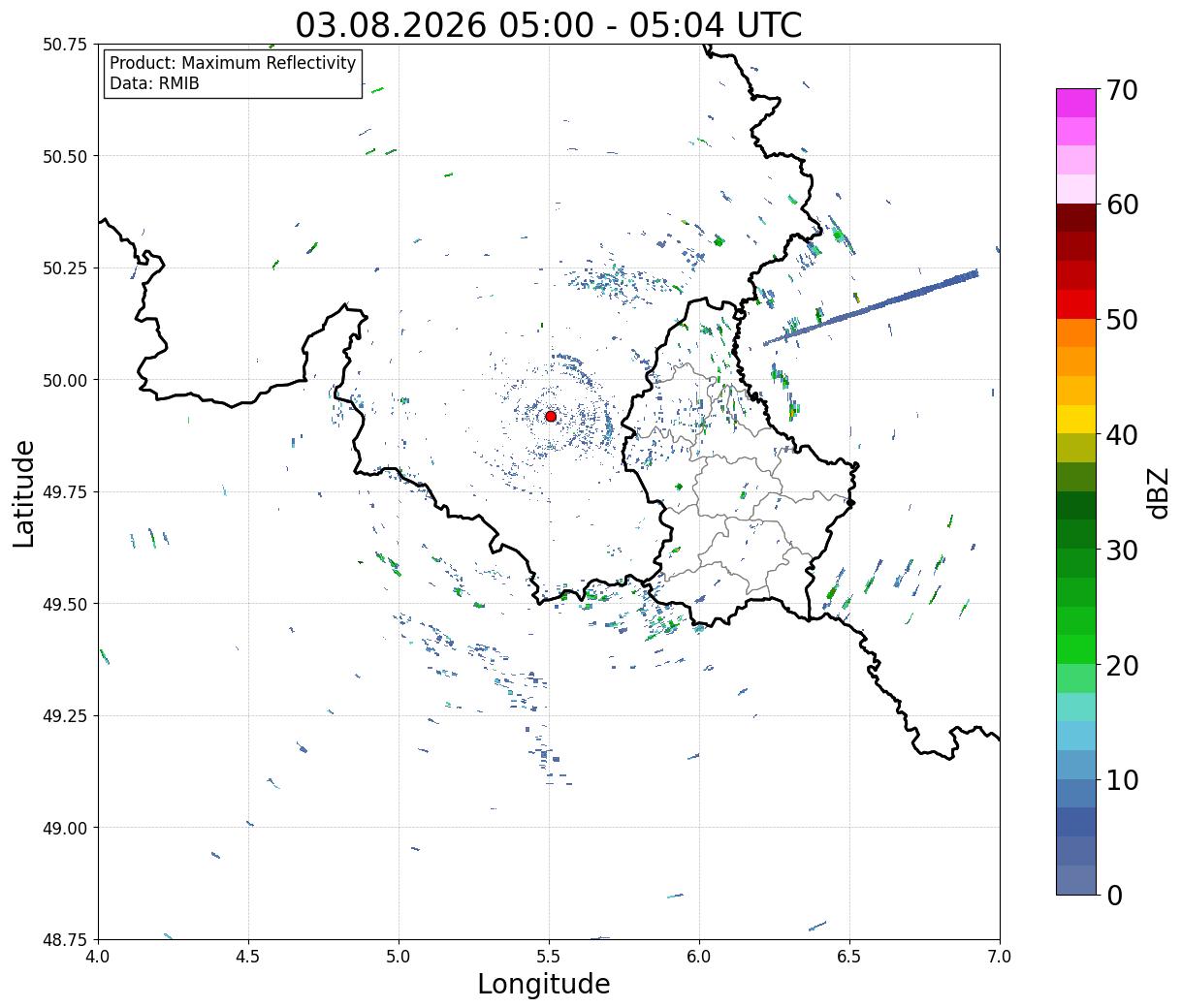Click the Data: RMIB text line

pyautogui.click(x=154, y=84)
